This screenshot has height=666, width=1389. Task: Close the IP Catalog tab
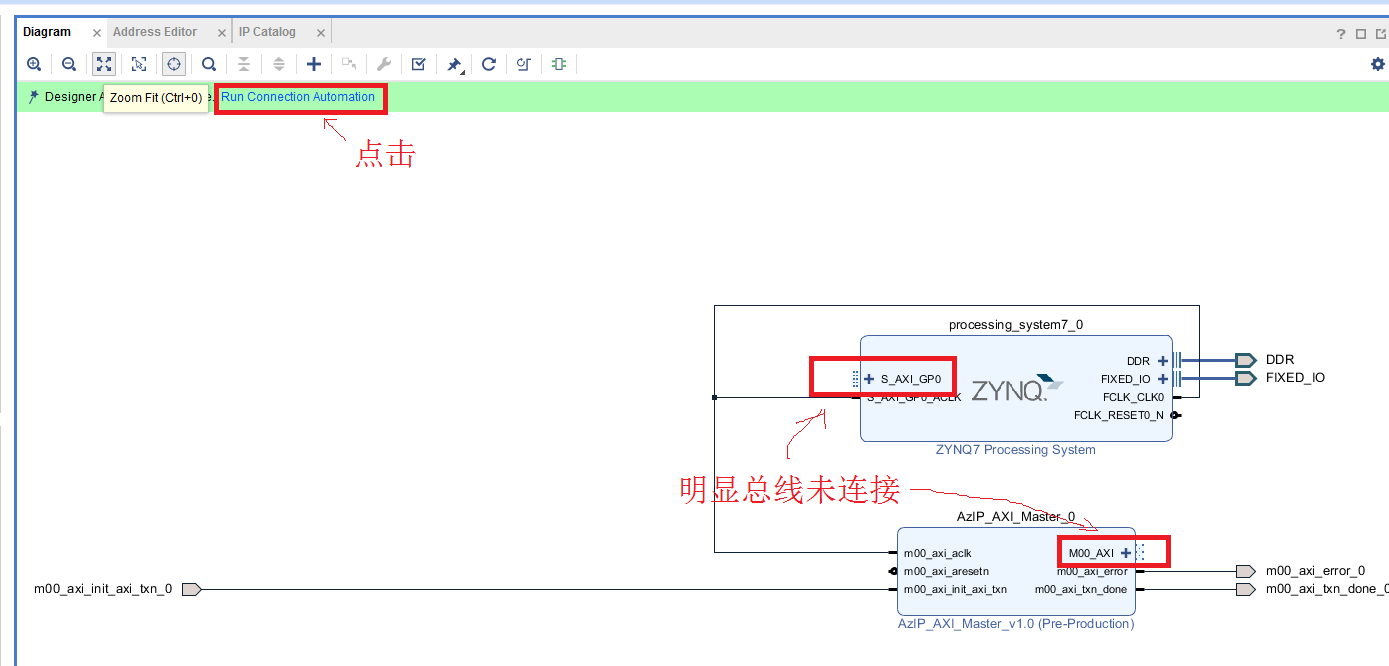[319, 33]
